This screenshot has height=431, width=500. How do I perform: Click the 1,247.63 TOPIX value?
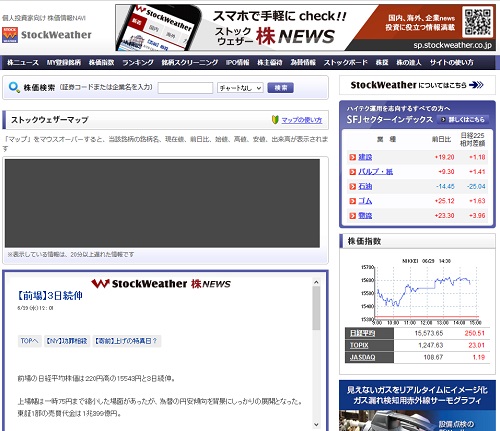[x=431, y=345]
